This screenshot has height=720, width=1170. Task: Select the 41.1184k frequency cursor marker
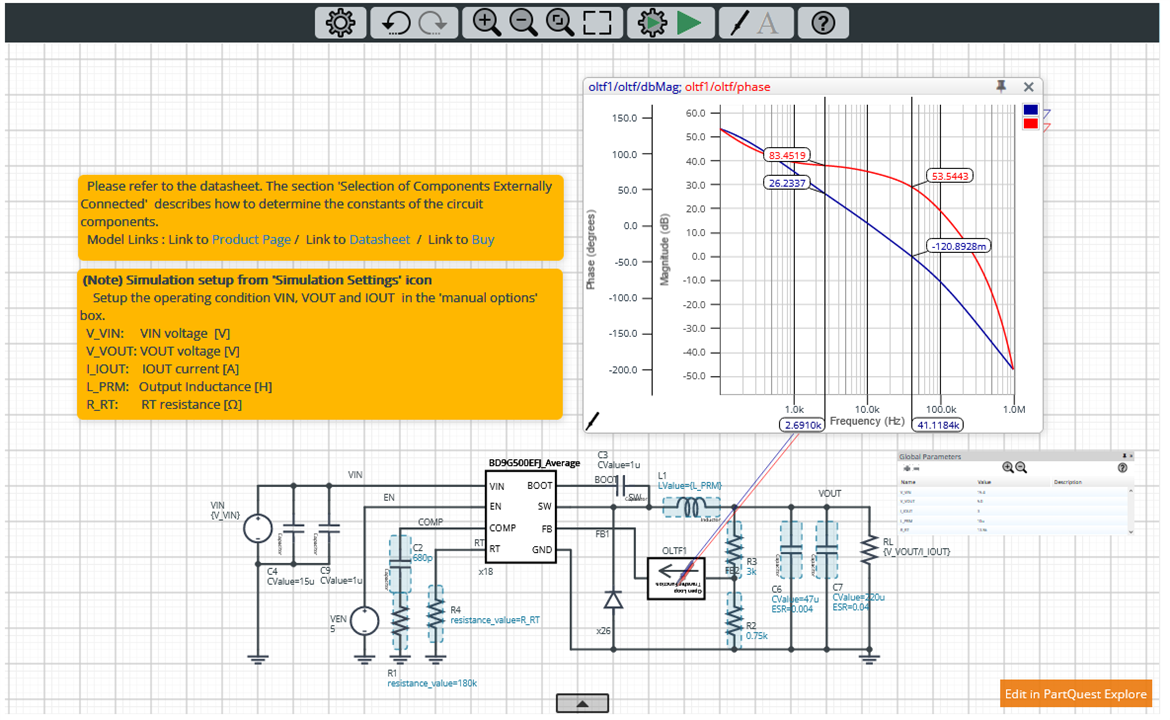pyautogui.click(x=939, y=425)
